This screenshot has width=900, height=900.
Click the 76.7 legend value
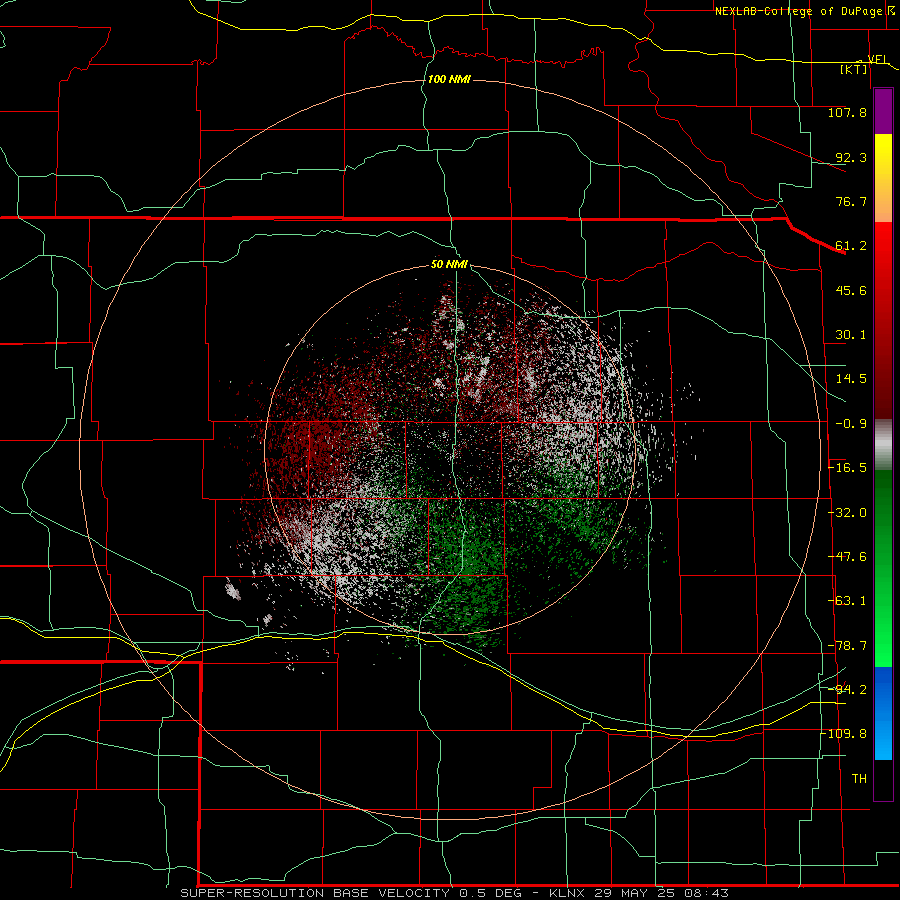click(851, 201)
